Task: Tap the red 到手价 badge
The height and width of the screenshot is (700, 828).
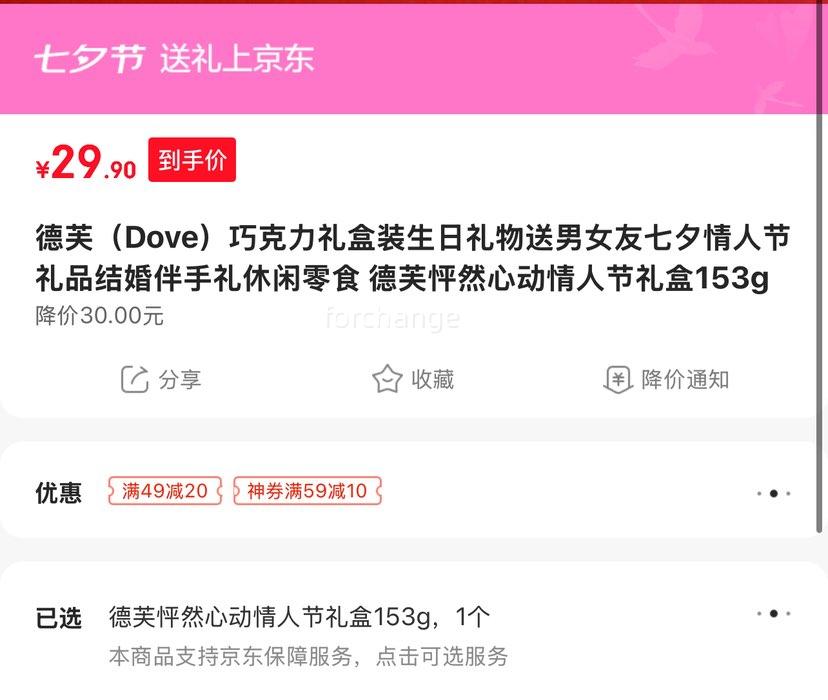Action: (192, 160)
